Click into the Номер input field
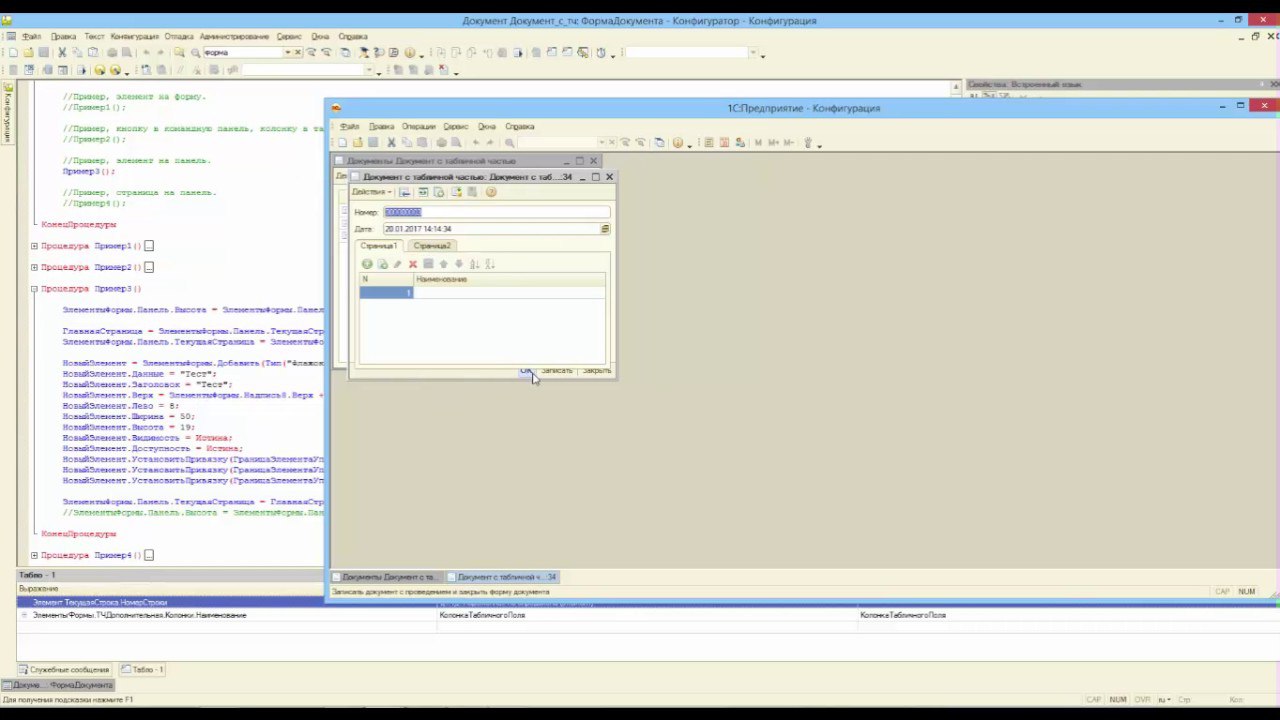The width and height of the screenshot is (1280, 720). pyautogui.click(x=496, y=212)
